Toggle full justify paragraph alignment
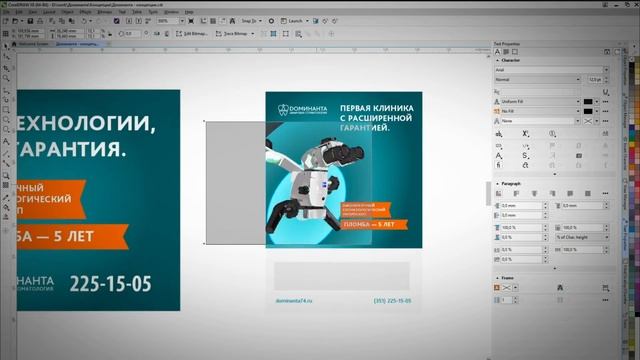 point(570,193)
